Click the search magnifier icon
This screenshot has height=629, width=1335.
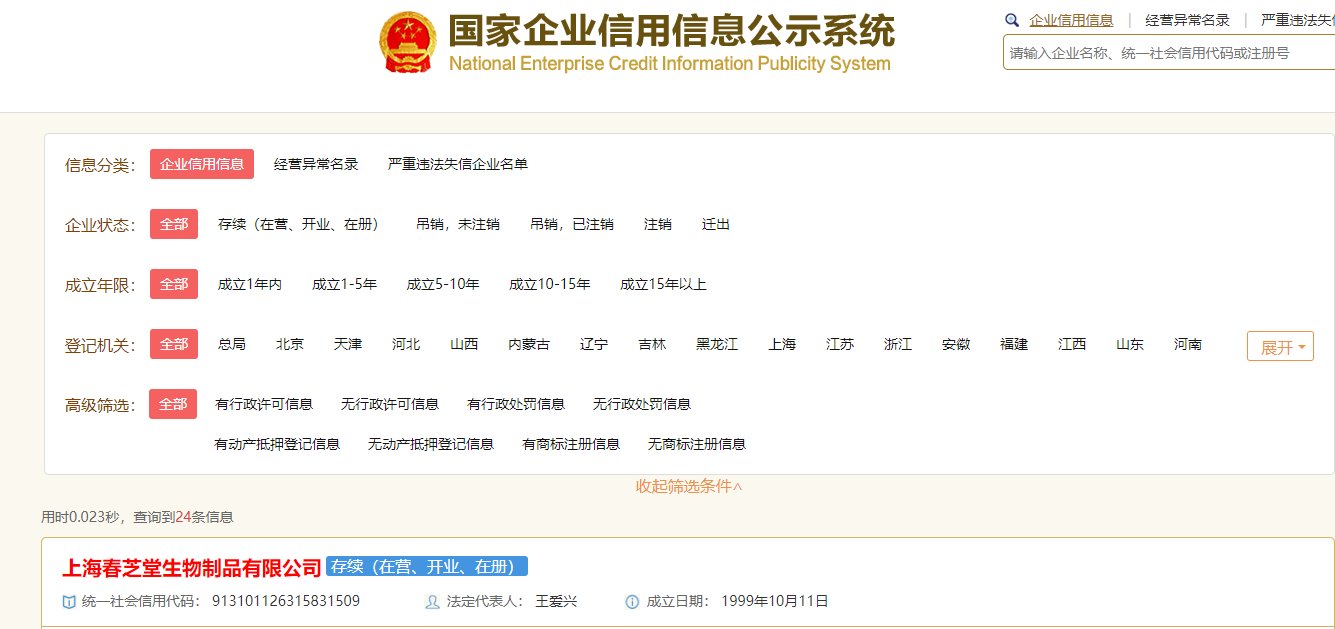[1013, 19]
